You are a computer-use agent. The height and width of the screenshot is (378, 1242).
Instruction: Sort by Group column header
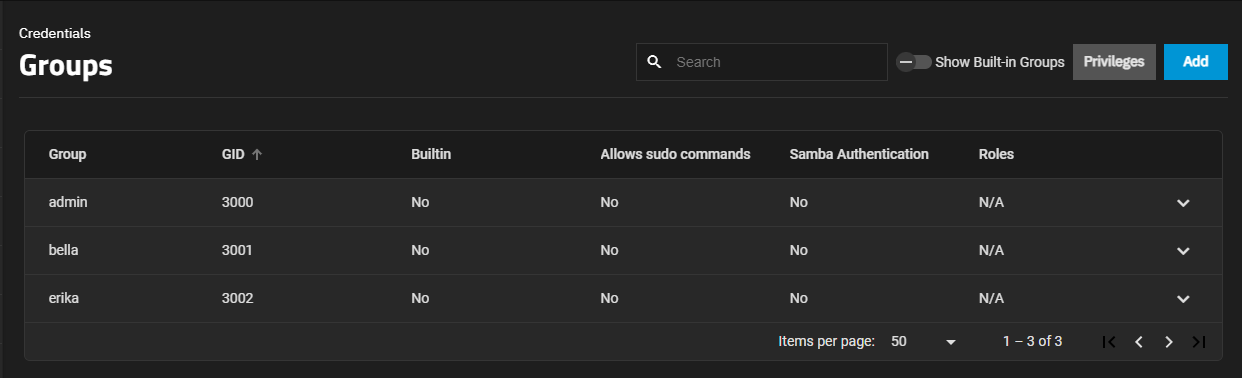click(x=68, y=154)
